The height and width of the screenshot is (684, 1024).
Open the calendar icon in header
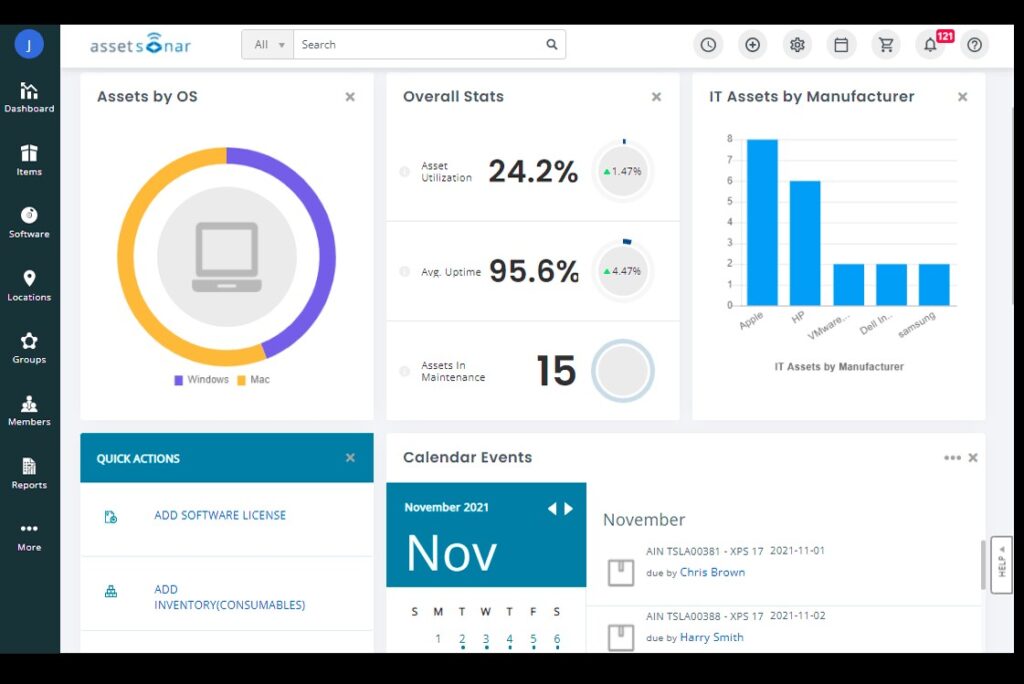(841, 44)
